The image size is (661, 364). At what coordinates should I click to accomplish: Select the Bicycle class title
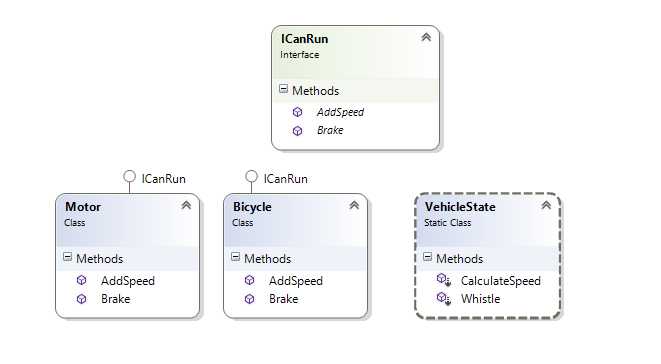click(x=252, y=207)
